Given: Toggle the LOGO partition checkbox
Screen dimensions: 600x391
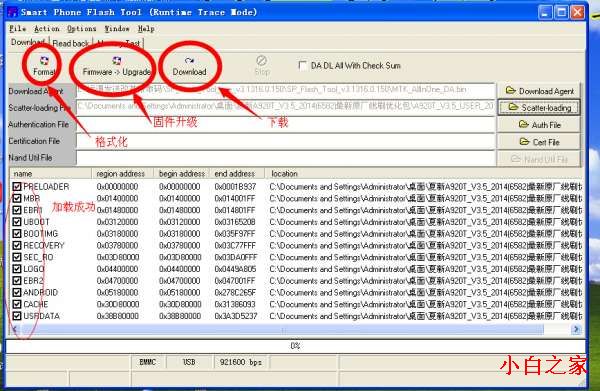Looking at the screenshot, I should coord(16,269).
